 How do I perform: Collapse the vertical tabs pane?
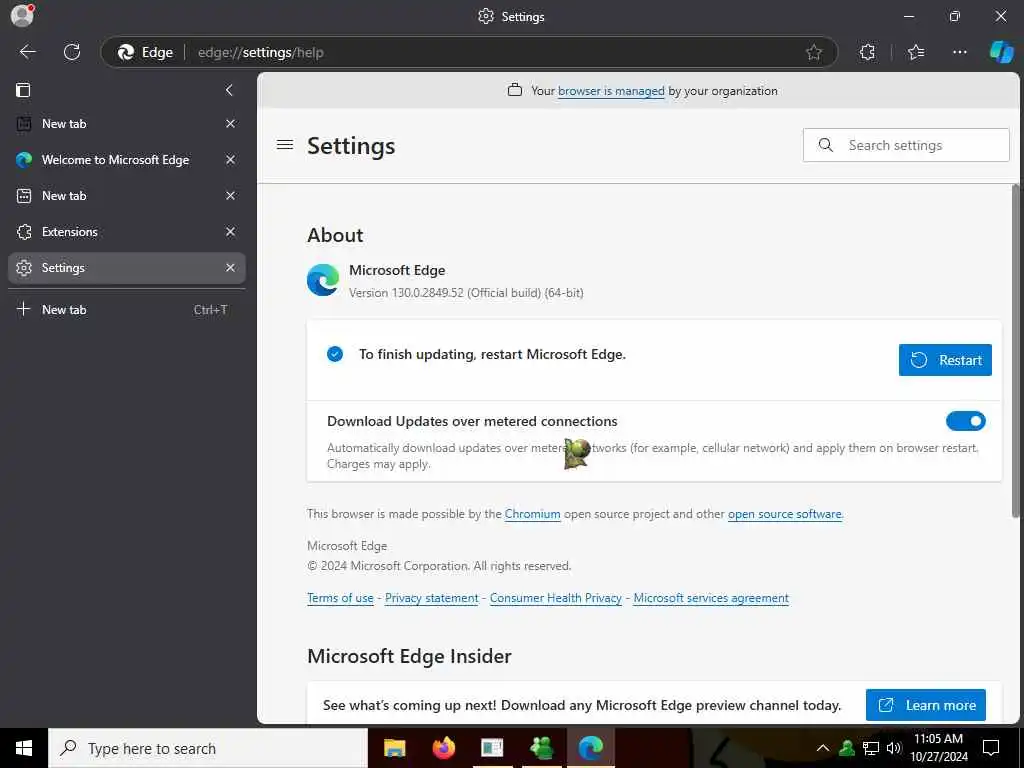coord(229,90)
